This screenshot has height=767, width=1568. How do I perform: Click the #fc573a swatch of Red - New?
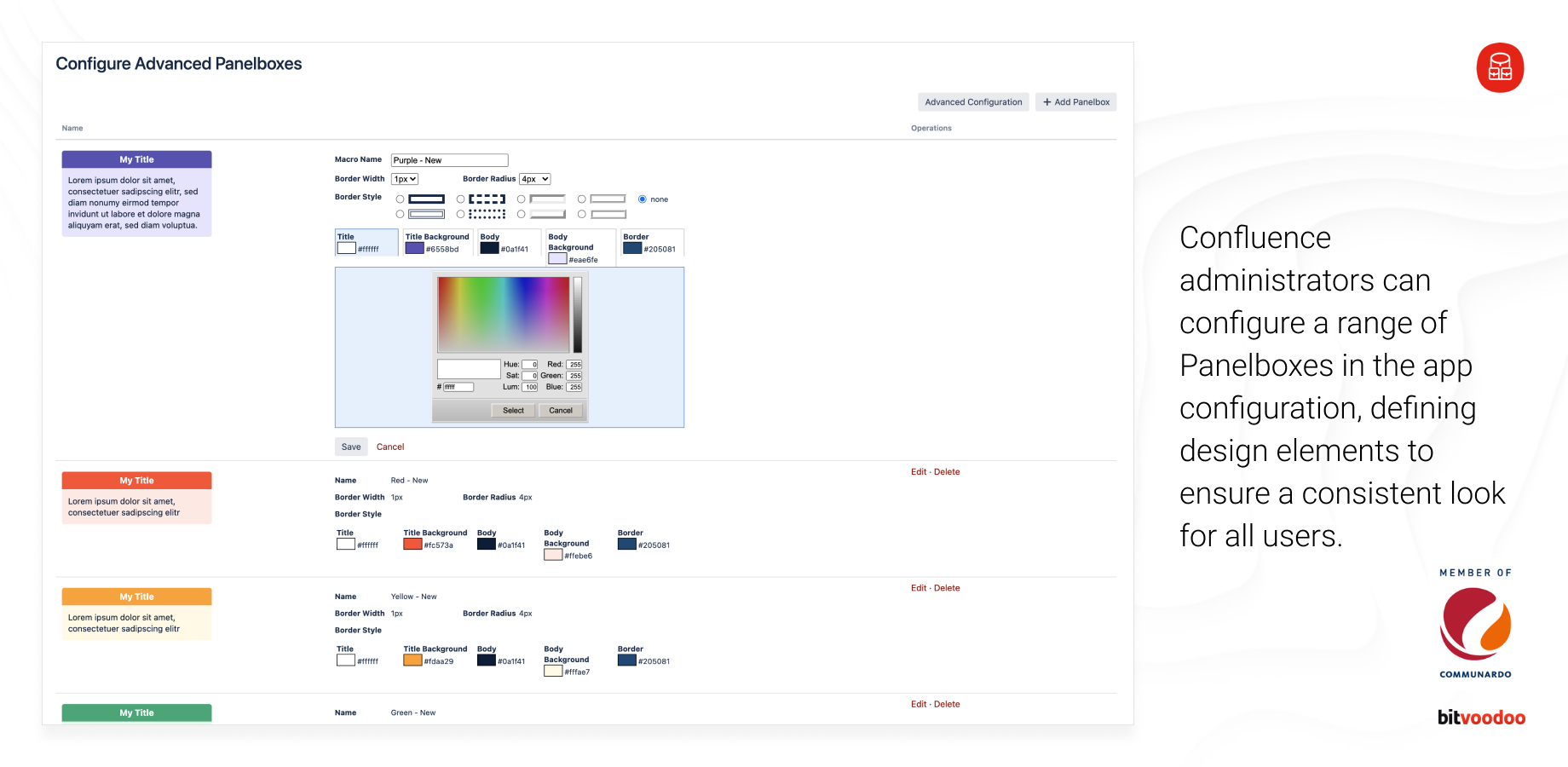pos(412,542)
